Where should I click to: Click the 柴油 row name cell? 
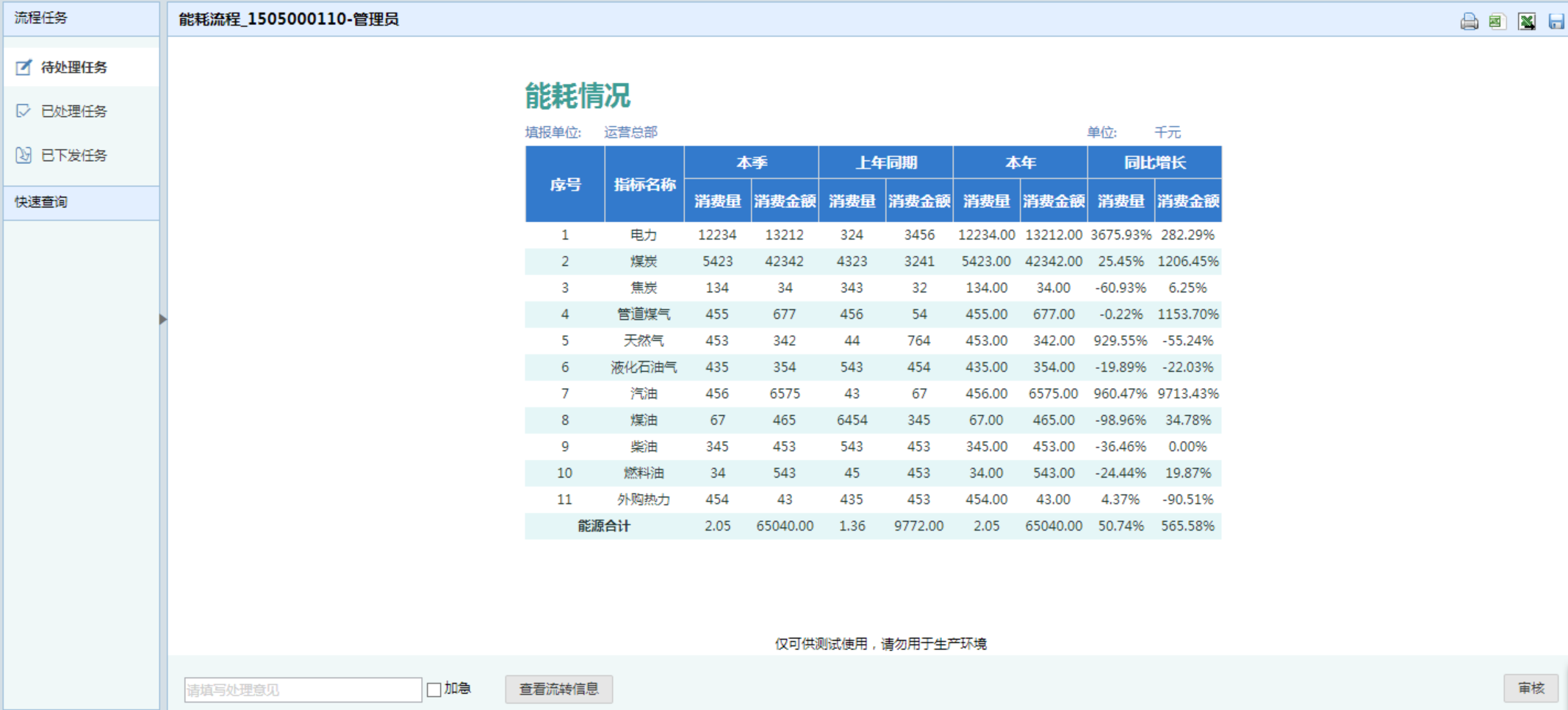644,447
